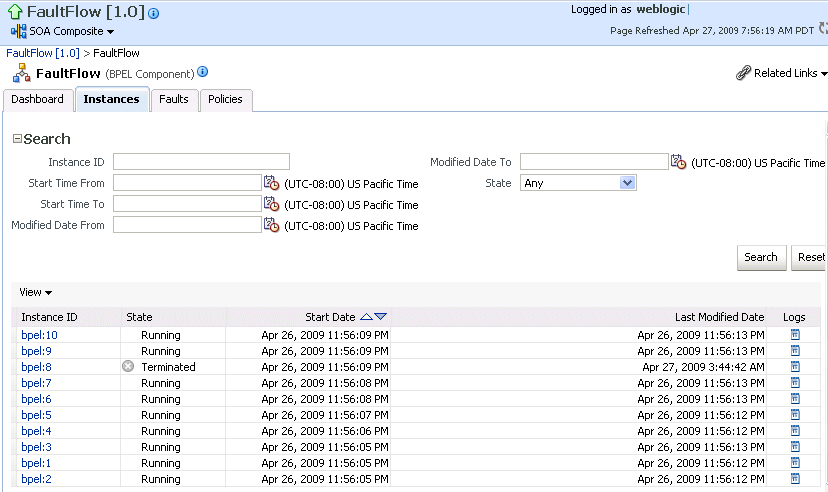Image resolution: width=828 pixels, height=492 pixels.
Task: Click the Modified Date From field
Action: point(187,225)
